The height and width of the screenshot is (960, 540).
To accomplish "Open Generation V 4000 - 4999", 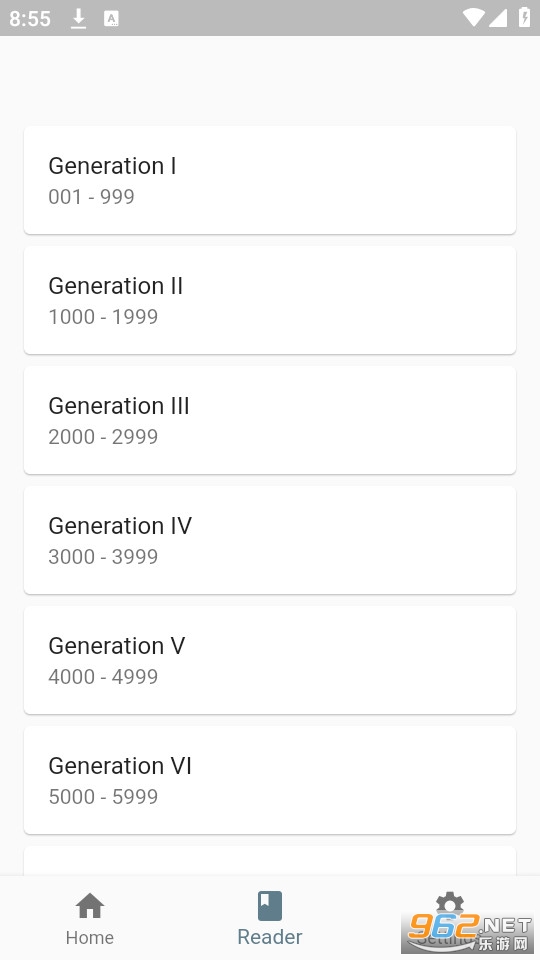I will pos(270,660).
